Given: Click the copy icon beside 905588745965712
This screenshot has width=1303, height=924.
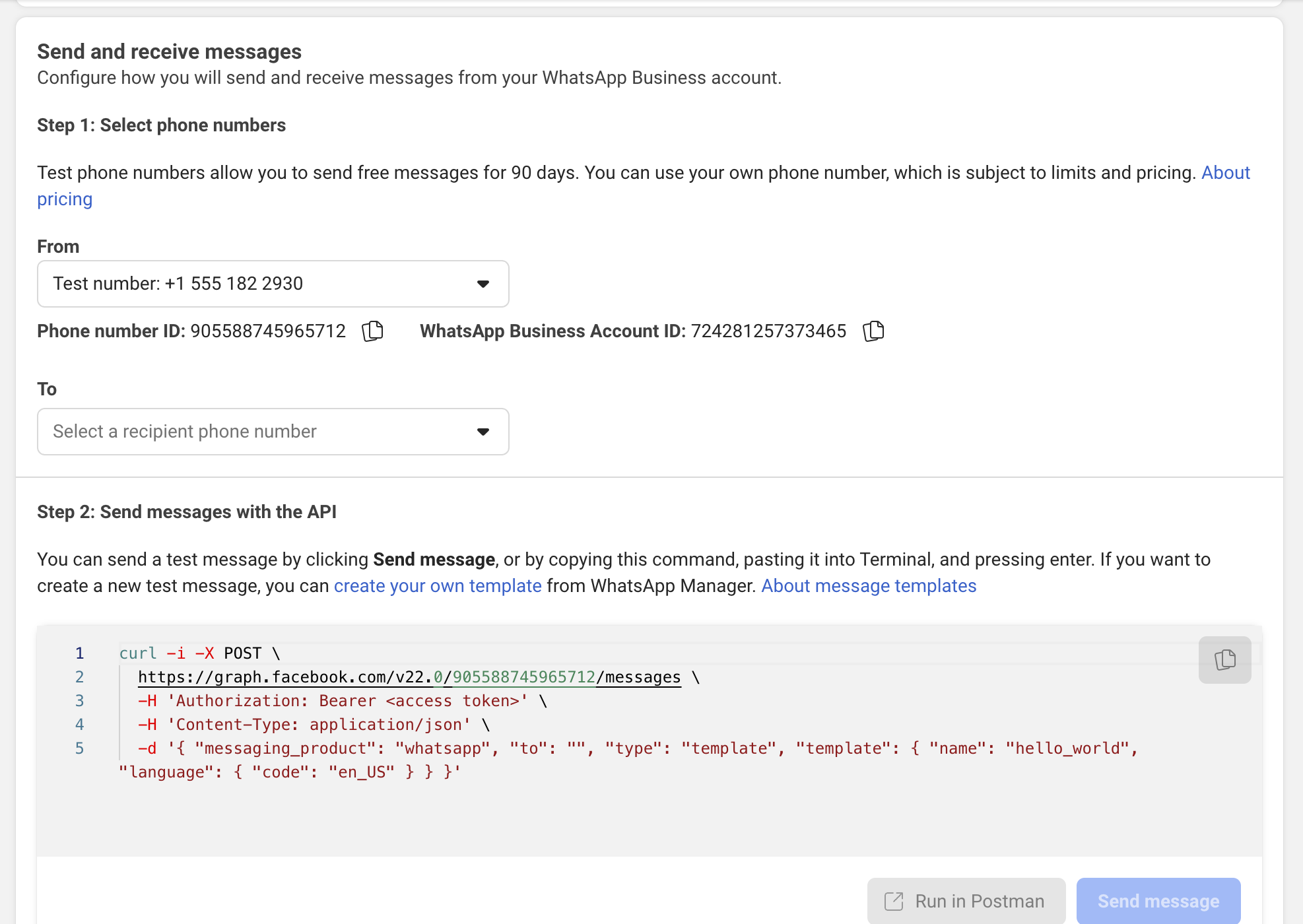Looking at the screenshot, I should point(372,331).
